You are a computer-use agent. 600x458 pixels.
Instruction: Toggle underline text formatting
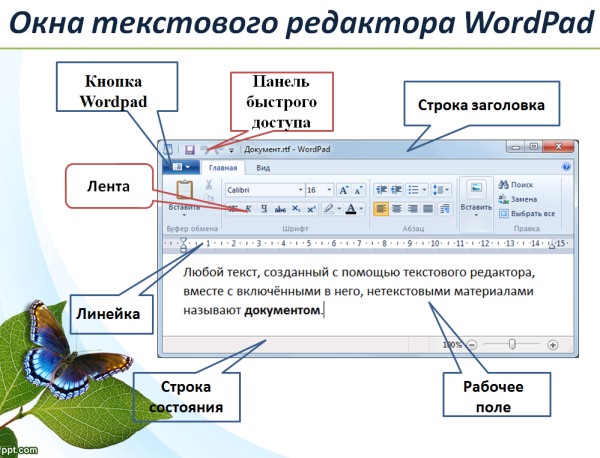click(264, 209)
